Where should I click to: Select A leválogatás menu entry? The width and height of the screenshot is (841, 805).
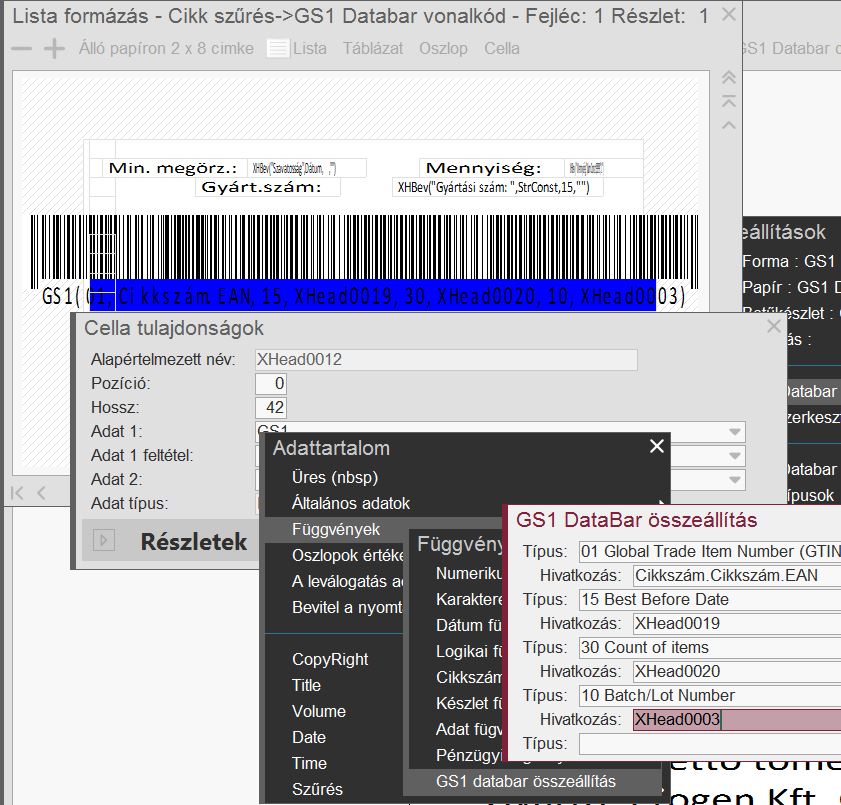(348, 581)
